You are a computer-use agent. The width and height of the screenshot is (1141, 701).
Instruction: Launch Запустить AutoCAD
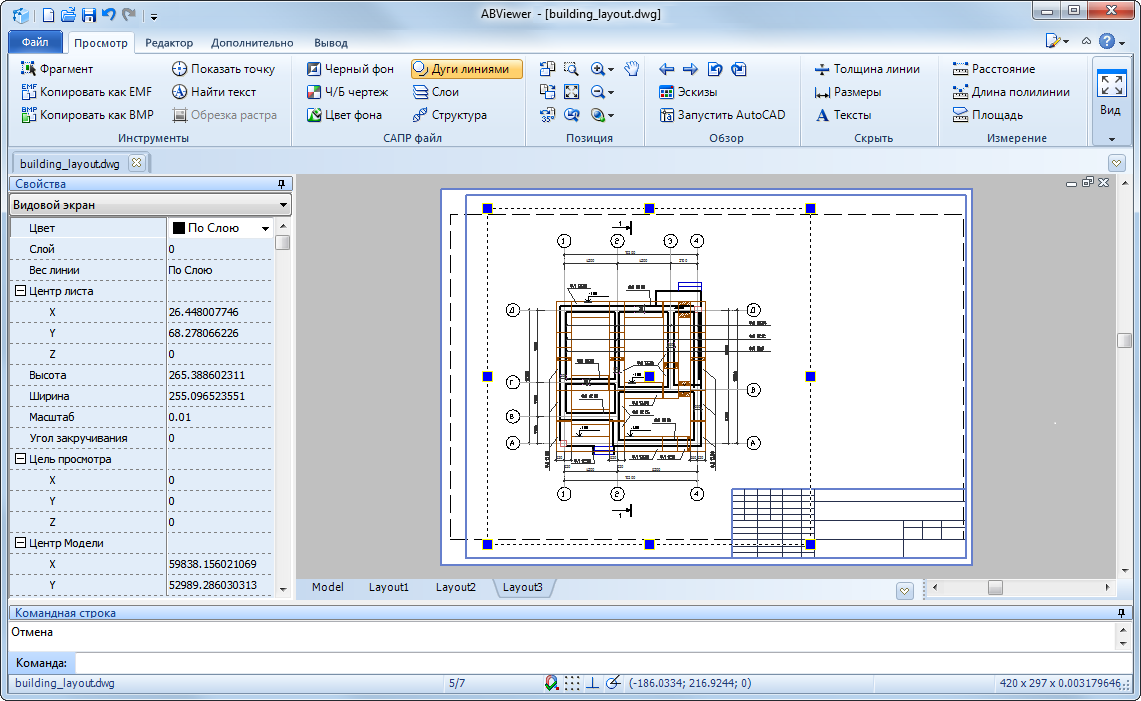pyautogui.click(x=722, y=115)
